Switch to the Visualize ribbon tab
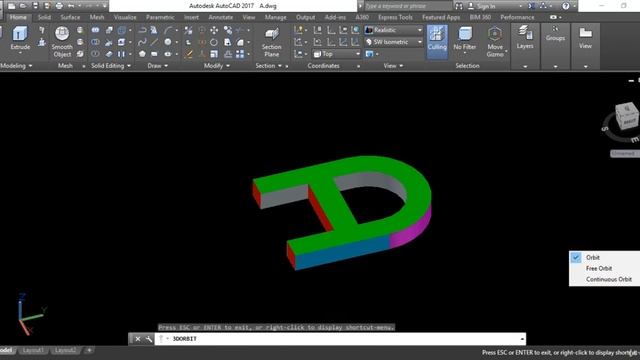The height and width of the screenshot is (360, 640). (125, 17)
